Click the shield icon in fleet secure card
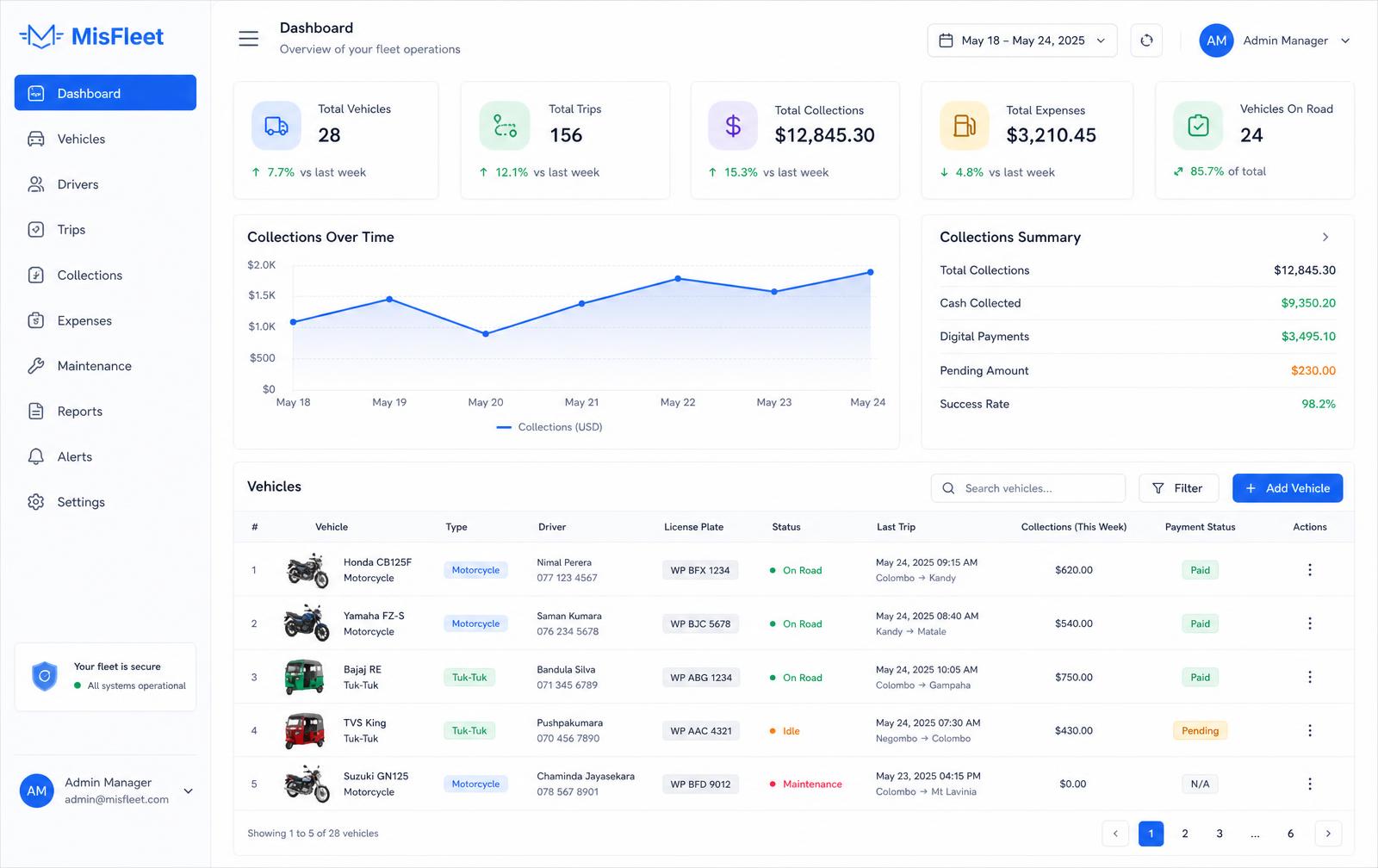1378x868 pixels. click(x=44, y=676)
